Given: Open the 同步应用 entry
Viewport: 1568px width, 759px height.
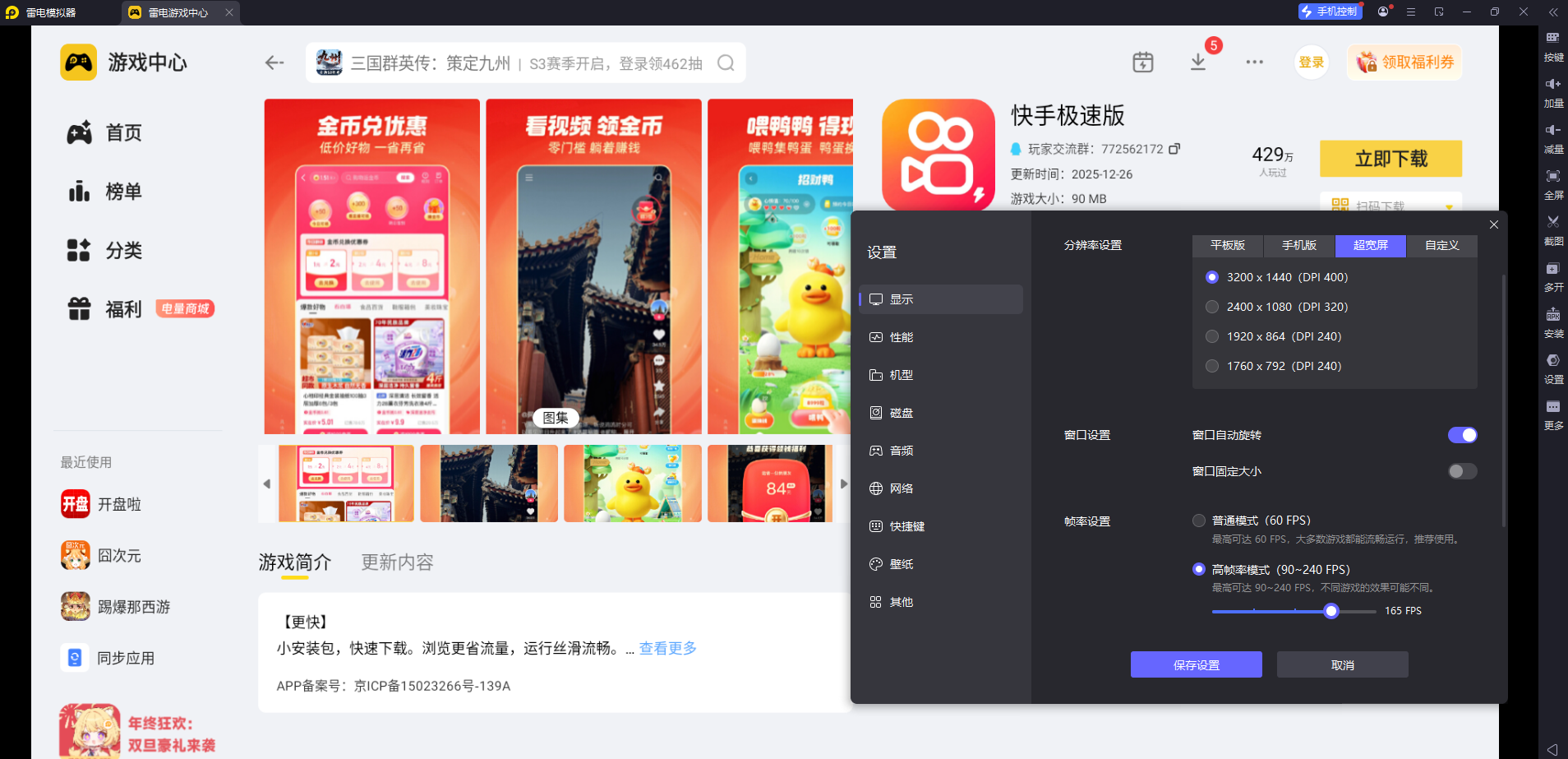Looking at the screenshot, I should [108, 658].
